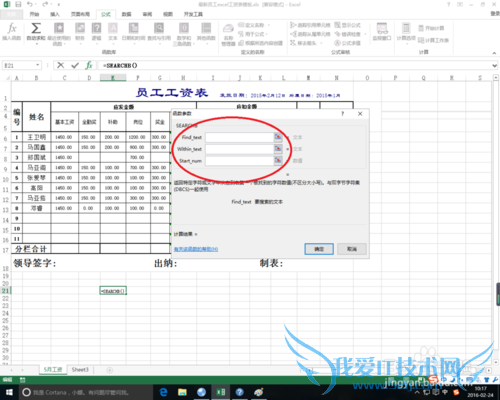Select the 5月工资 sheet tab

pyautogui.click(x=53, y=370)
